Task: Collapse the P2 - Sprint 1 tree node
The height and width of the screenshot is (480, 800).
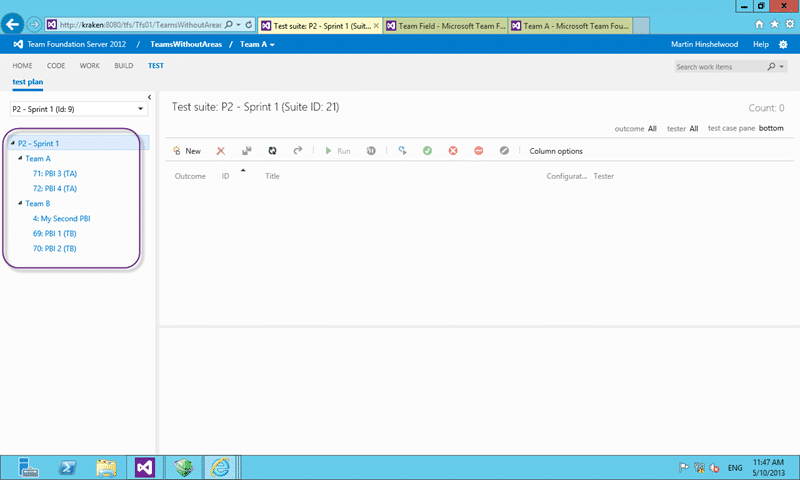Action: coord(13,143)
